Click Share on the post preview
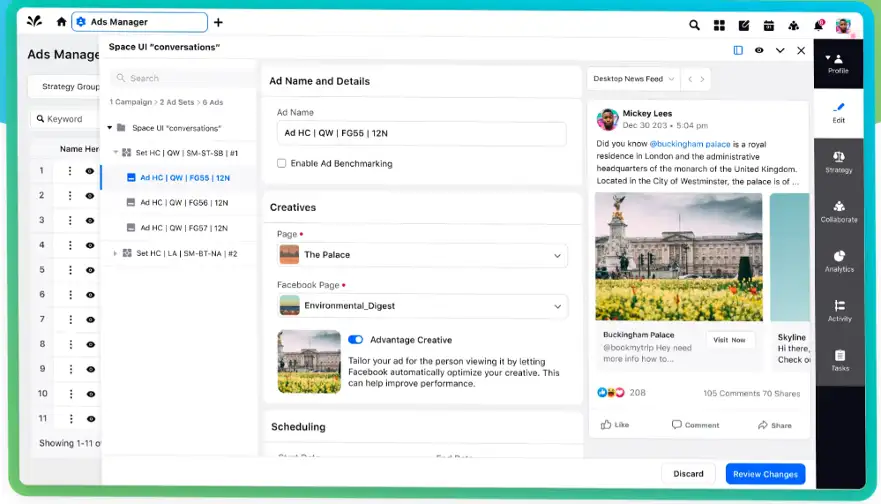Image resolution: width=882 pixels, height=504 pixels. click(x=775, y=425)
